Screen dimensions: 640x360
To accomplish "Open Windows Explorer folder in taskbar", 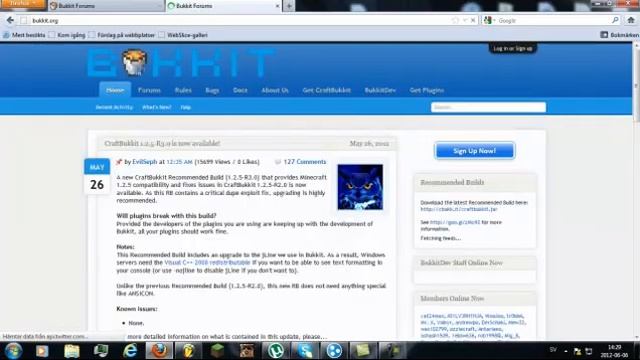I will point(72,351).
